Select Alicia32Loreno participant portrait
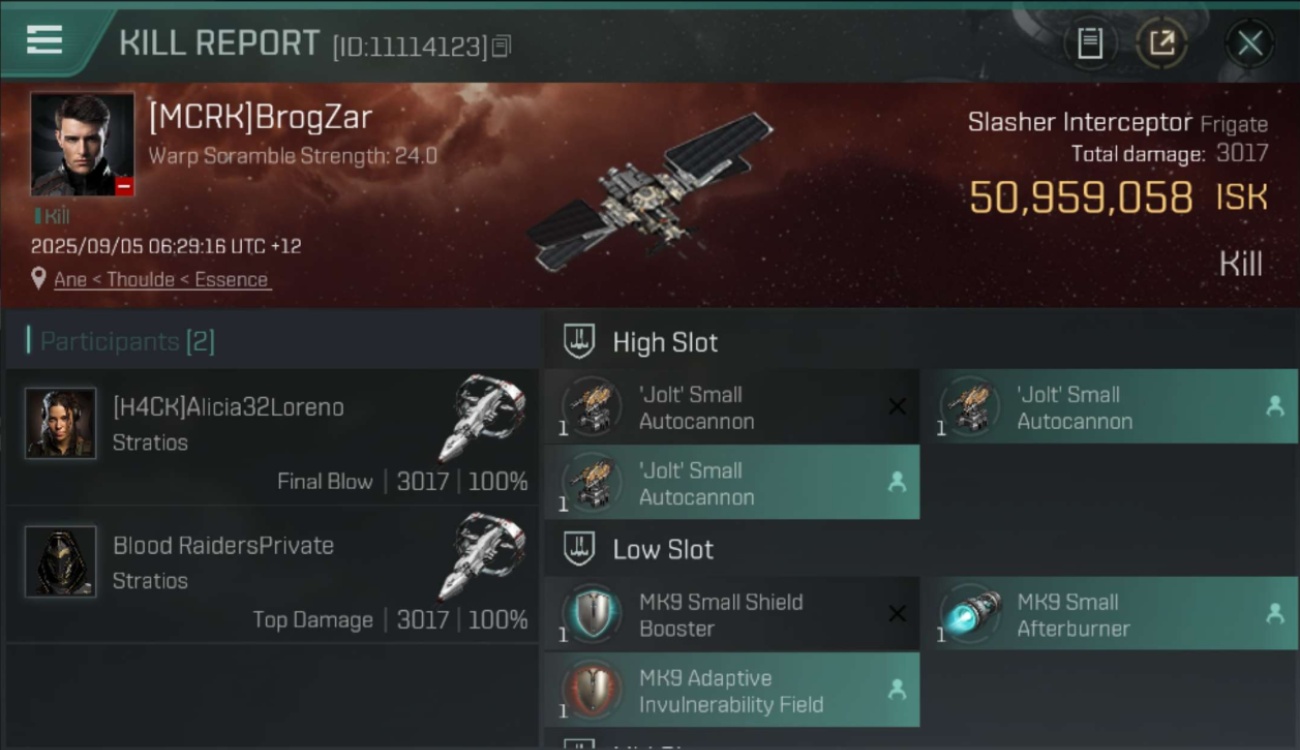This screenshot has width=1300, height=750. pos(60,423)
